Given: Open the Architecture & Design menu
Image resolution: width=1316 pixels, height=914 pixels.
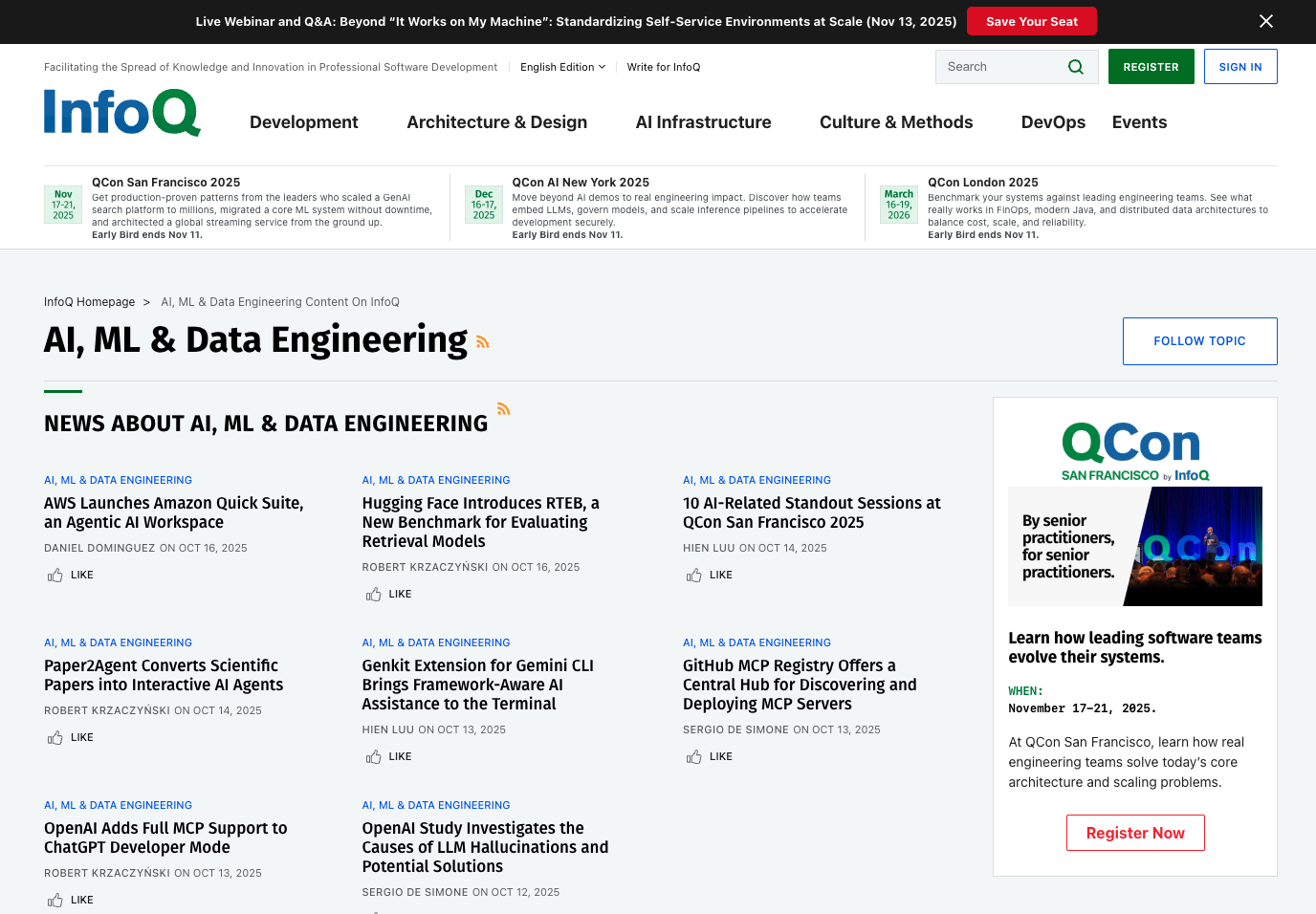Looking at the screenshot, I should pos(497,122).
